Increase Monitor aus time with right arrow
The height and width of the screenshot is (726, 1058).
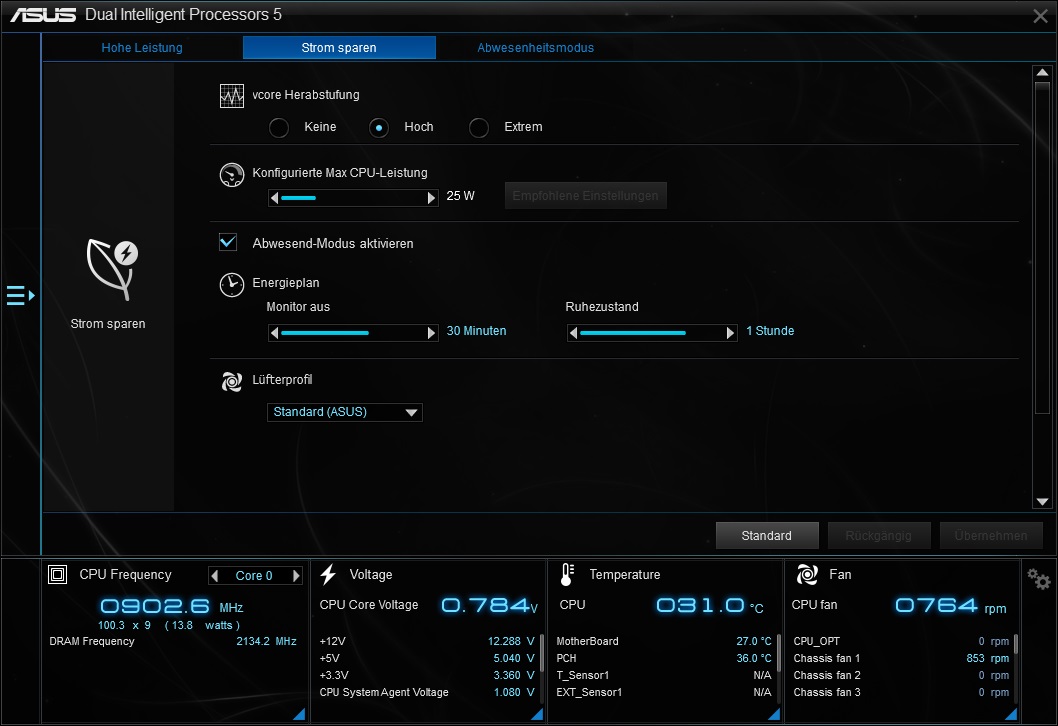click(x=432, y=333)
